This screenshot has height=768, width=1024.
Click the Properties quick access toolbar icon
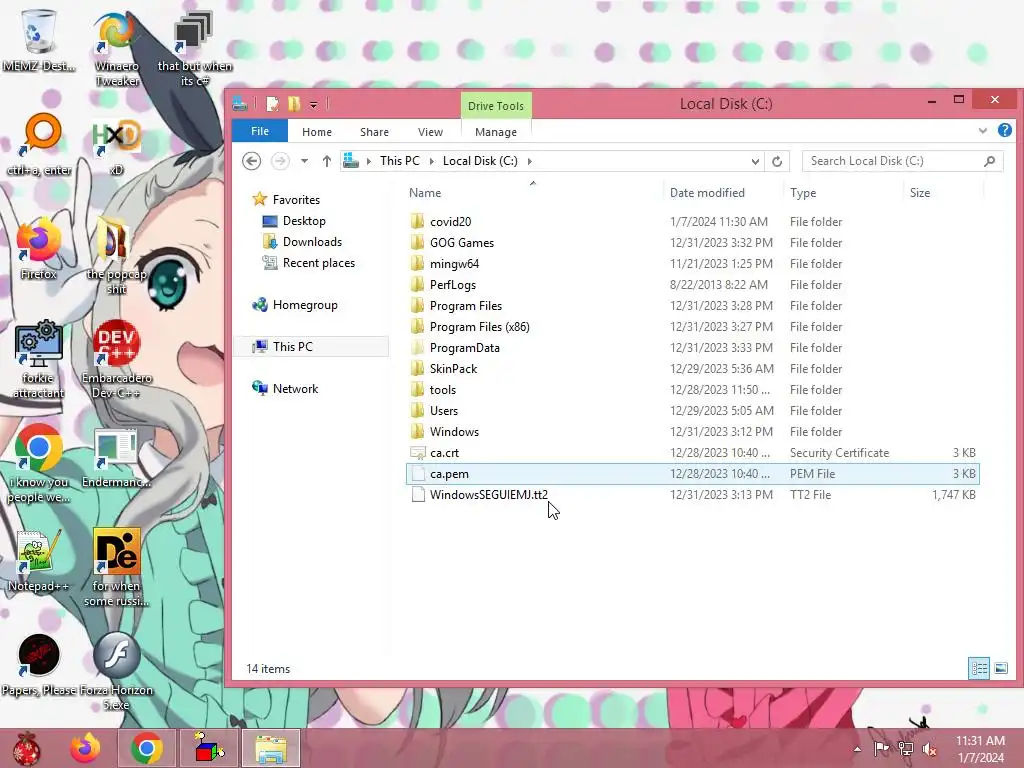click(x=272, y=104)
